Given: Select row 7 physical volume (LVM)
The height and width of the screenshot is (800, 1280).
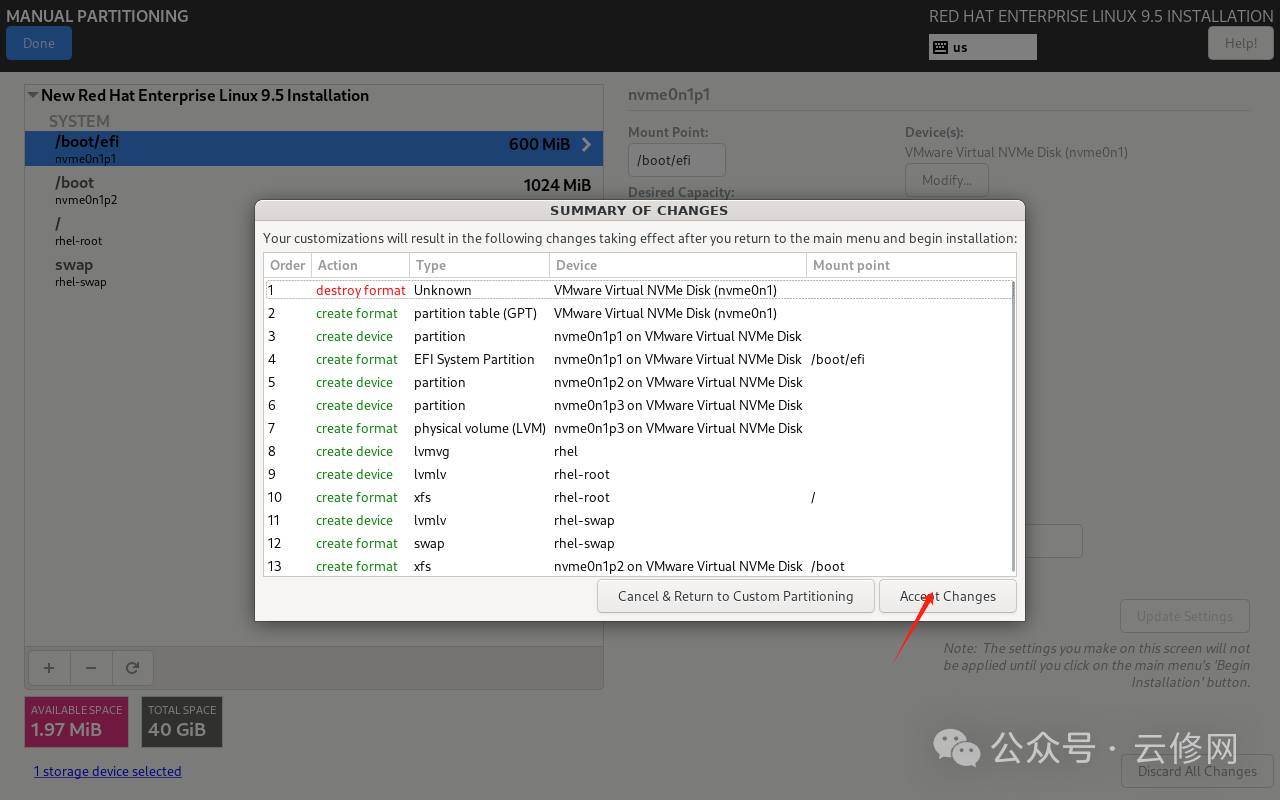Looking at the screenshot, I should pyautogui.click(x=638, y=428).
